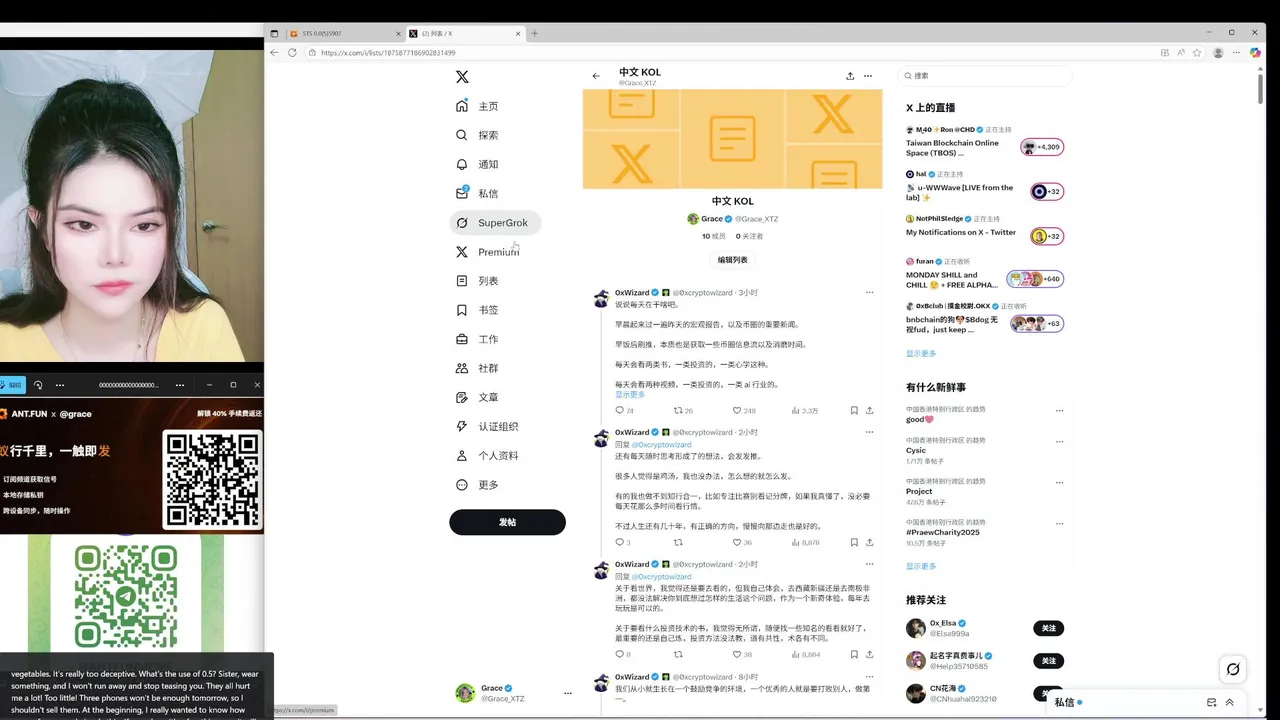1280x720 pixels.
Task: Open Premium in the sidebar
Action: coord(488,252)
